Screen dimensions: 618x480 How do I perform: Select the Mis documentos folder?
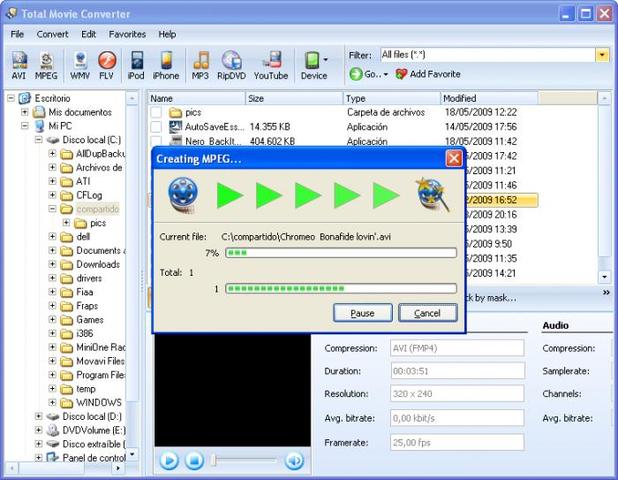(x=80, y=112)
